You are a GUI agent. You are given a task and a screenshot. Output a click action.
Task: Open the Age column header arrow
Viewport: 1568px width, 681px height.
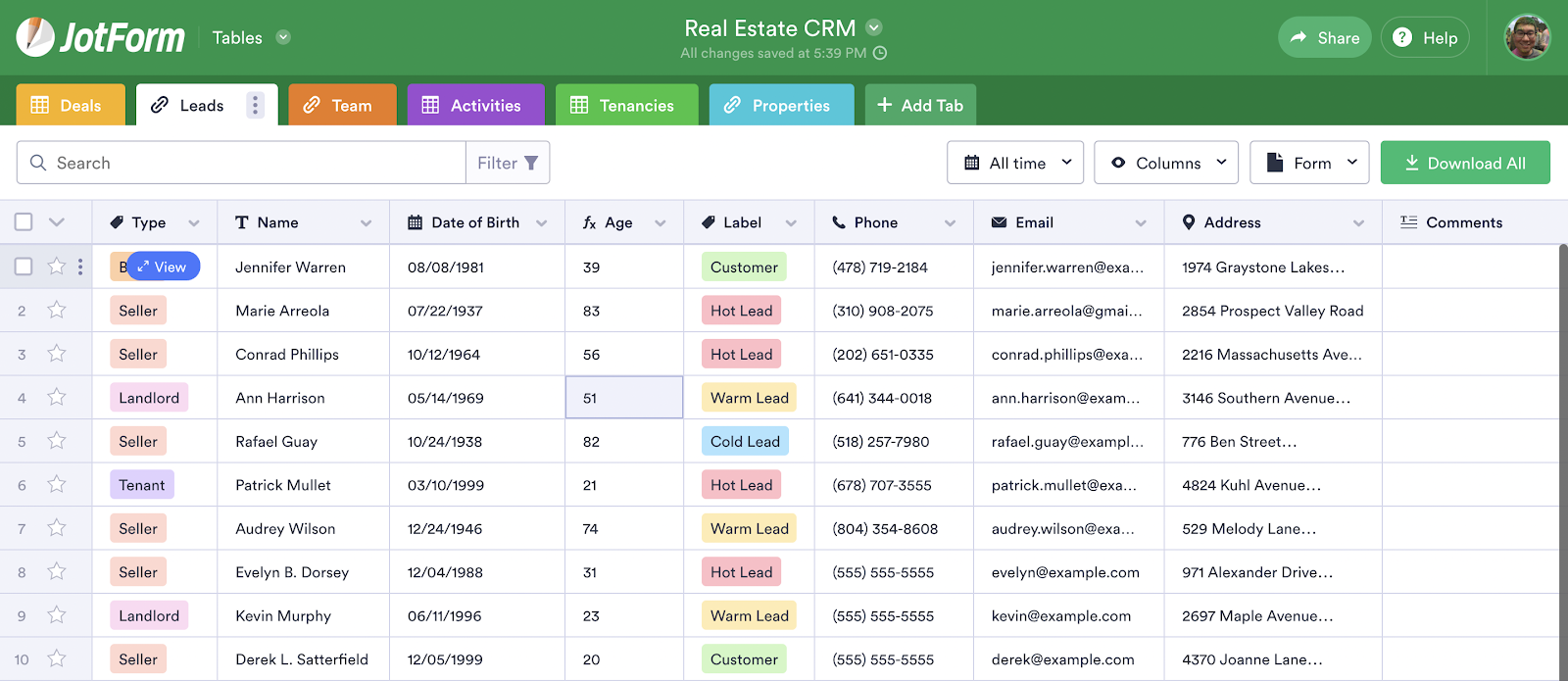click(661, 223)
